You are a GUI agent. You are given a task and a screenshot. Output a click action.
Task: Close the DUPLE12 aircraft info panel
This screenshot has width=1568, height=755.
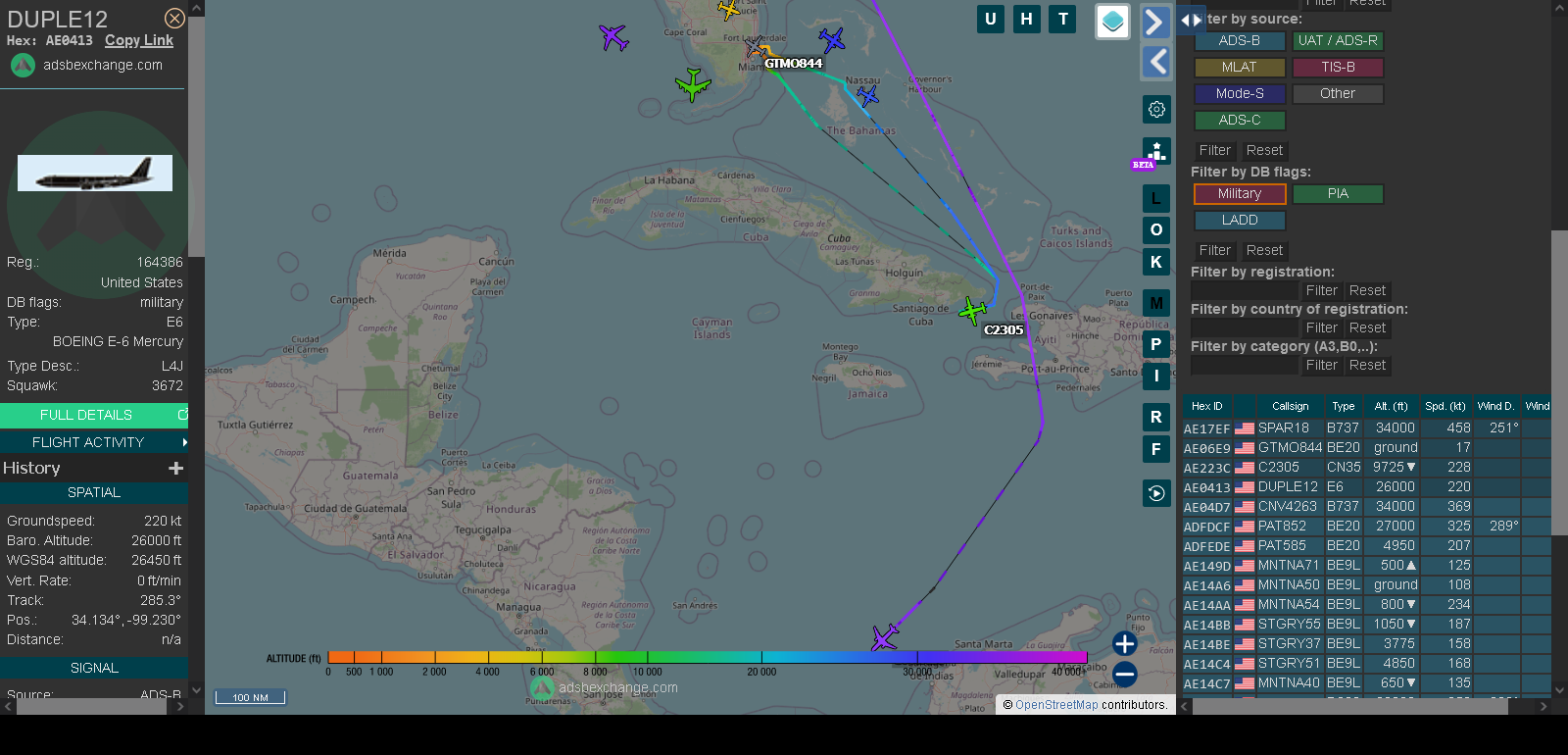click(x=174, y=19)
